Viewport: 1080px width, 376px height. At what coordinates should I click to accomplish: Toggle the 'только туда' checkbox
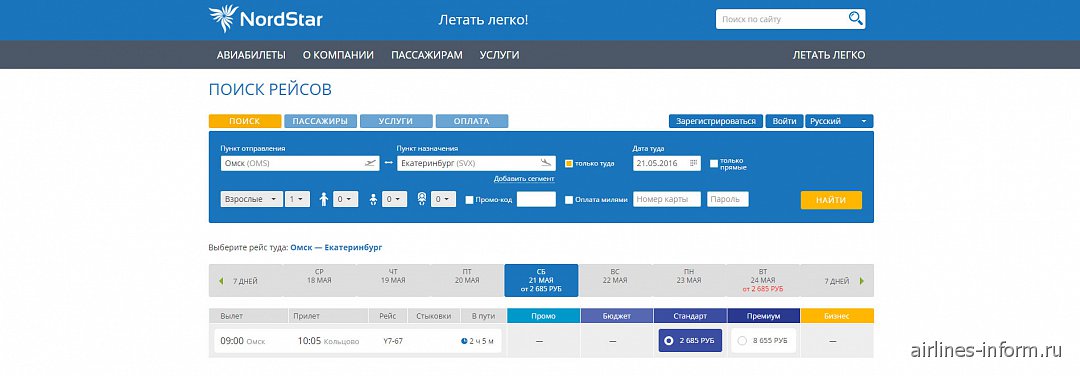[x=569, y=164]
